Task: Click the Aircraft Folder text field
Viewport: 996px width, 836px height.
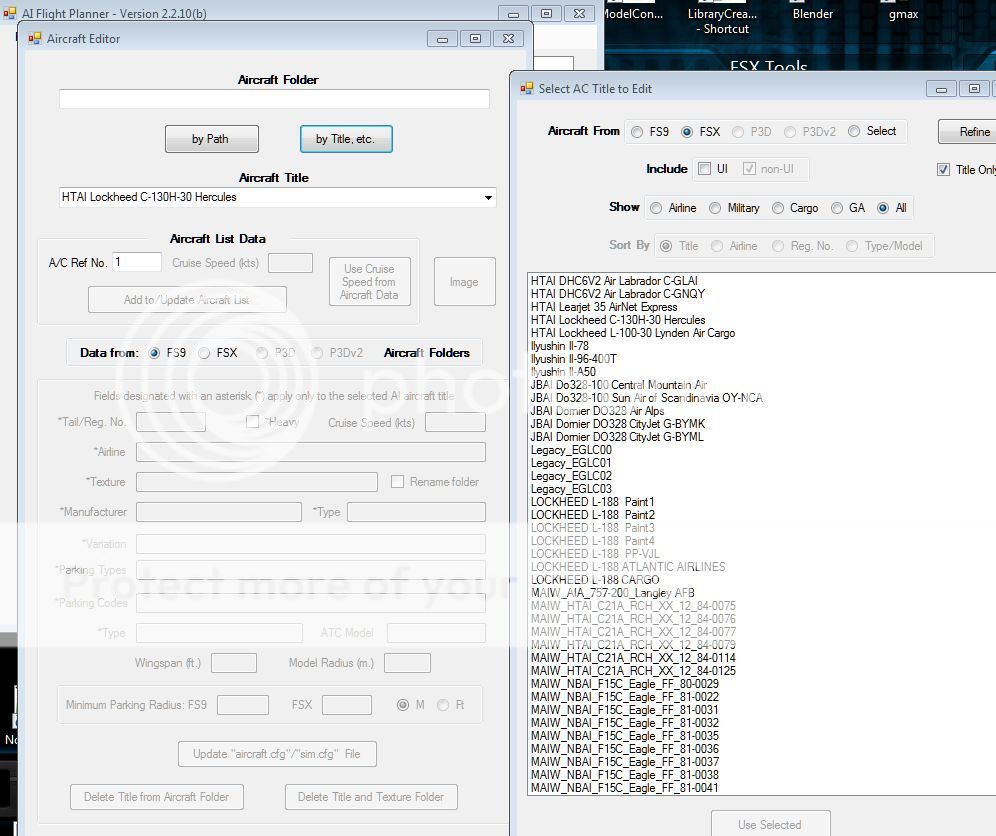Action: (x=274, y=99)
